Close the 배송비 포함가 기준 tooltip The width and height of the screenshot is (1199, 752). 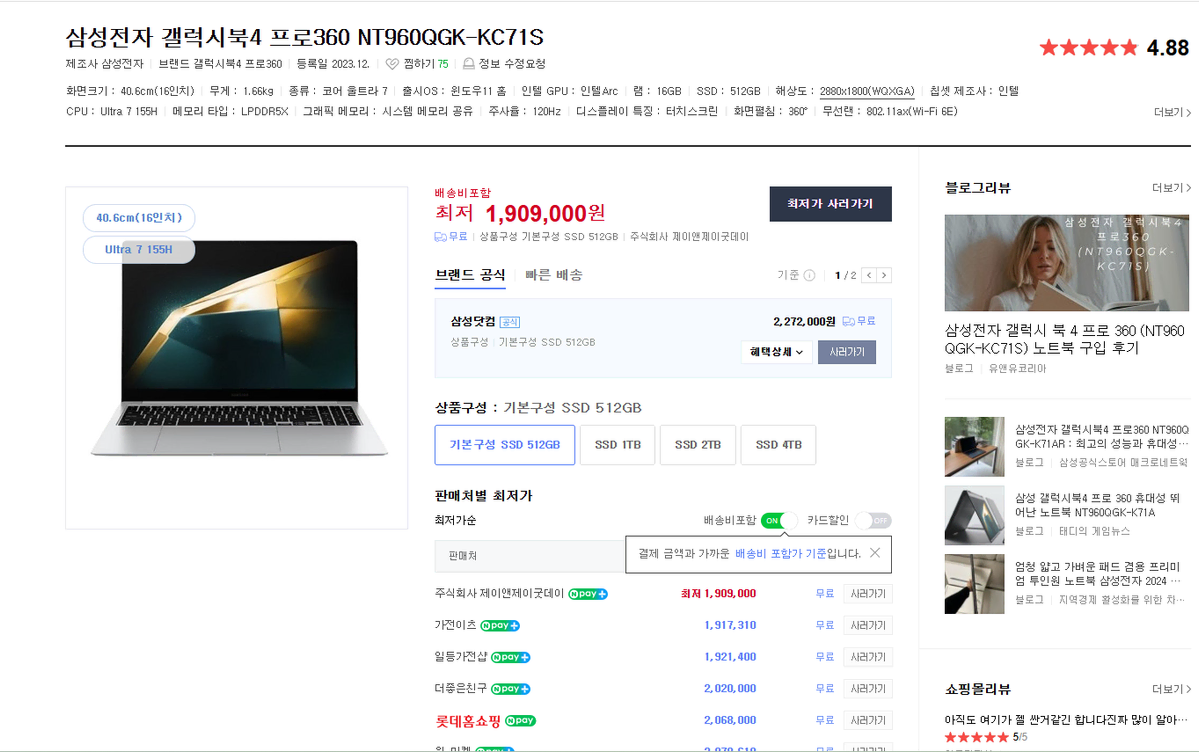pyautogui.click(x=875, y=552)
